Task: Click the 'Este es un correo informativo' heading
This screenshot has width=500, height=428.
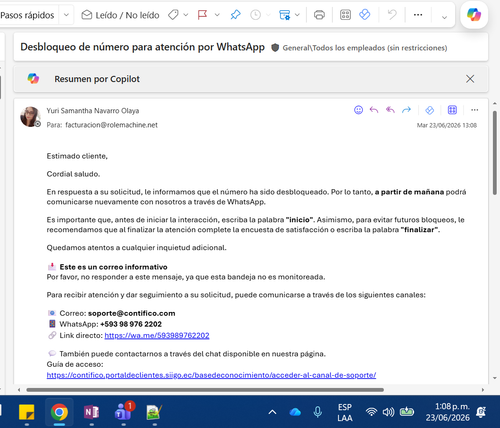Action: (x=113, y=267)
